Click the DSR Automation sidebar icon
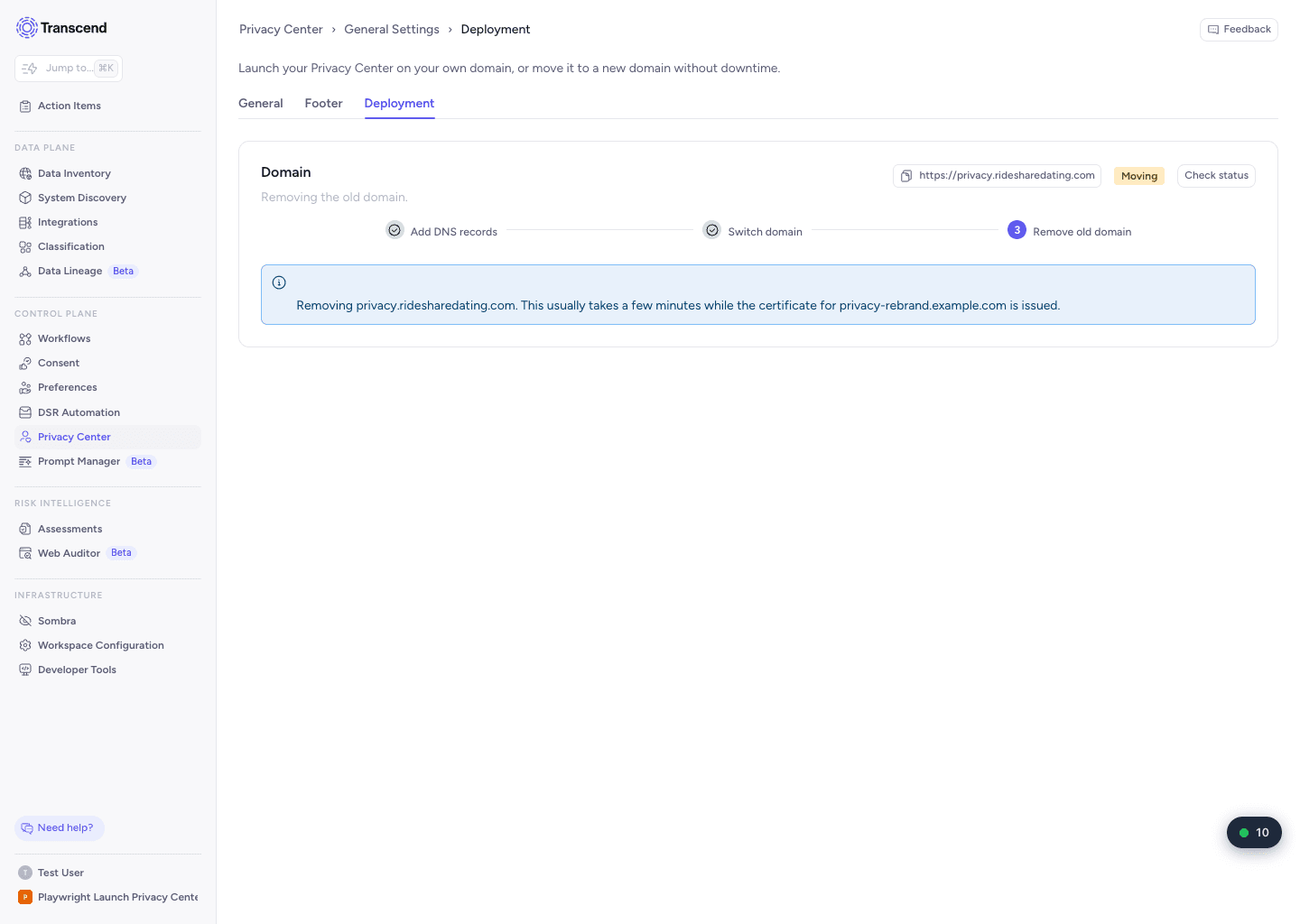The width and height of the screenshot is (1300, 924). [x=25, y=412]
